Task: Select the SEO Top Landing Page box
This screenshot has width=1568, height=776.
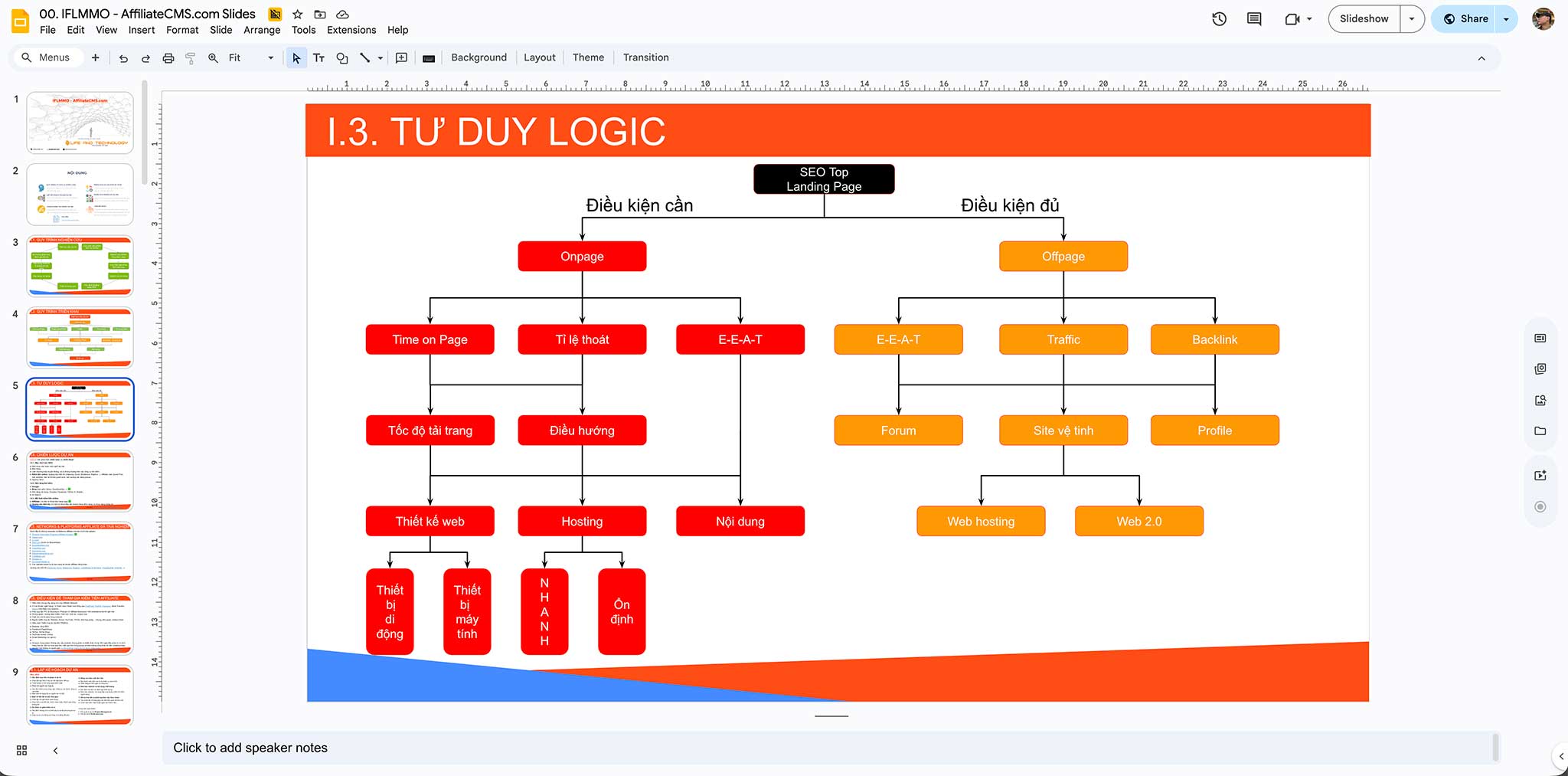Action: tap(824, 179)
